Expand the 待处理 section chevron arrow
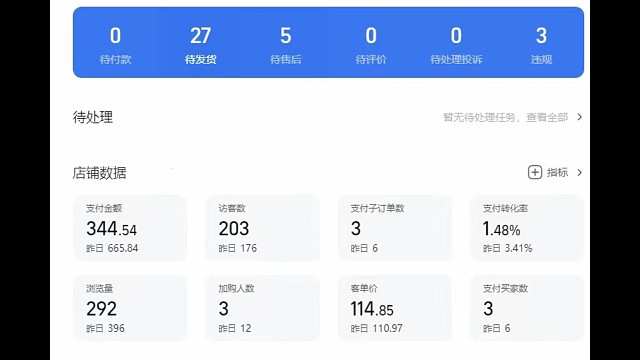 [580, 117]
